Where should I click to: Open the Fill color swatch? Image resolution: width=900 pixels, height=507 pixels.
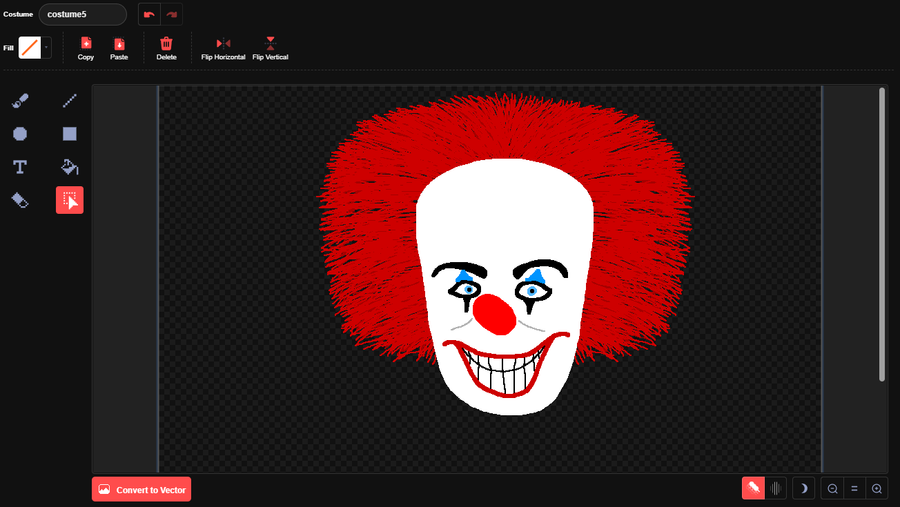(30, 48)
